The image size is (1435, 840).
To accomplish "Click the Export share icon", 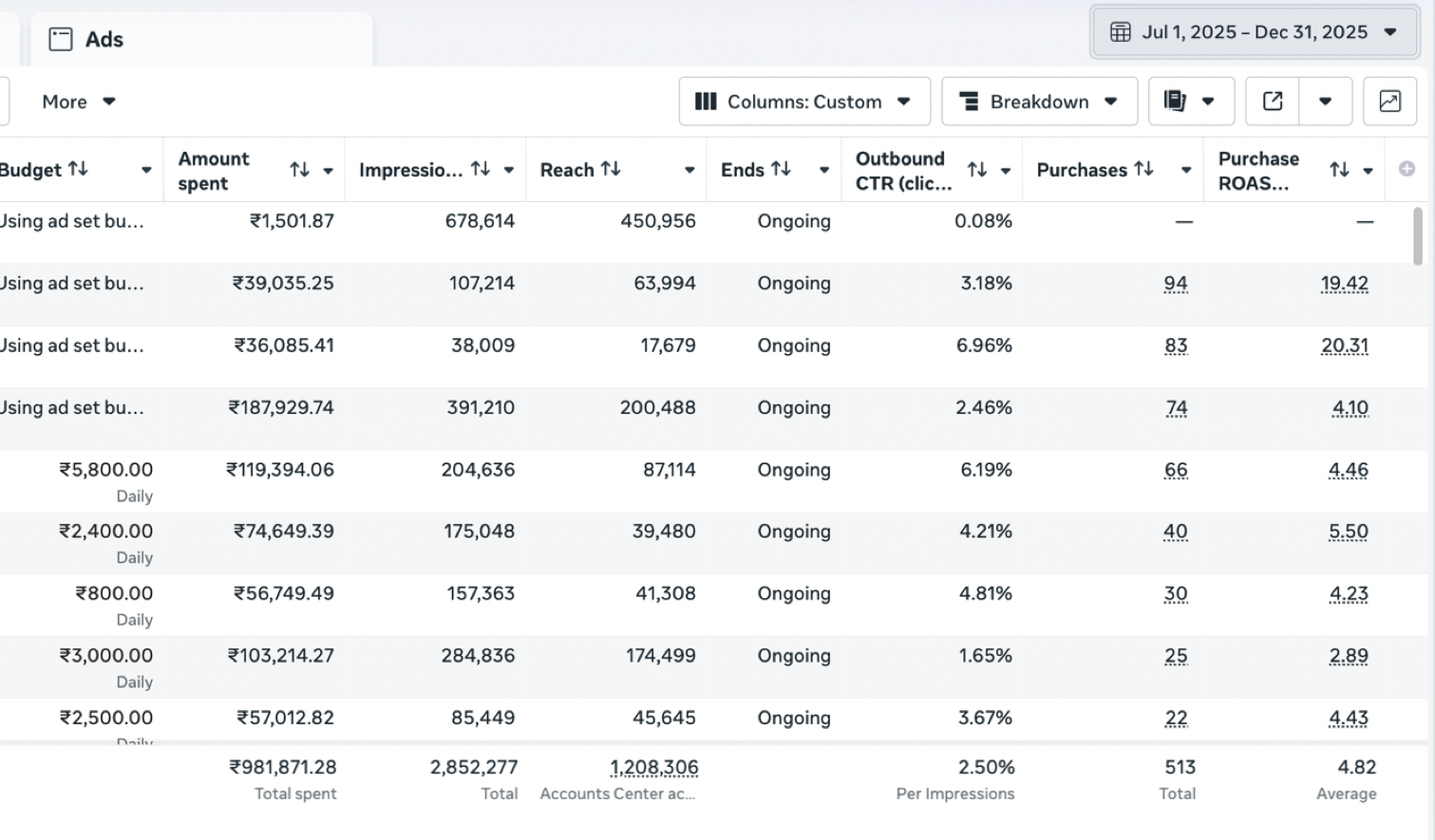I will click(x=1273, y=102).
